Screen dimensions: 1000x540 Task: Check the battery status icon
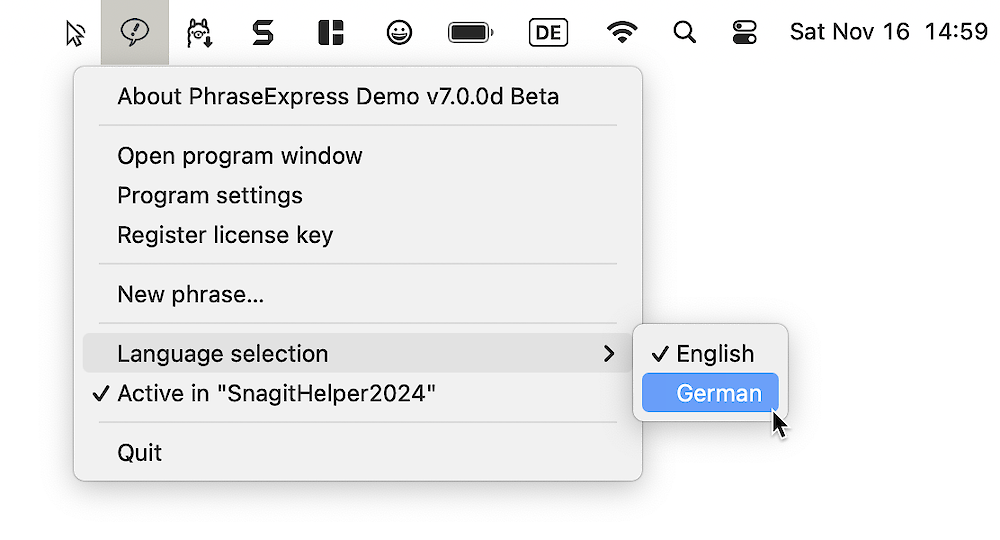coord(470,33)
